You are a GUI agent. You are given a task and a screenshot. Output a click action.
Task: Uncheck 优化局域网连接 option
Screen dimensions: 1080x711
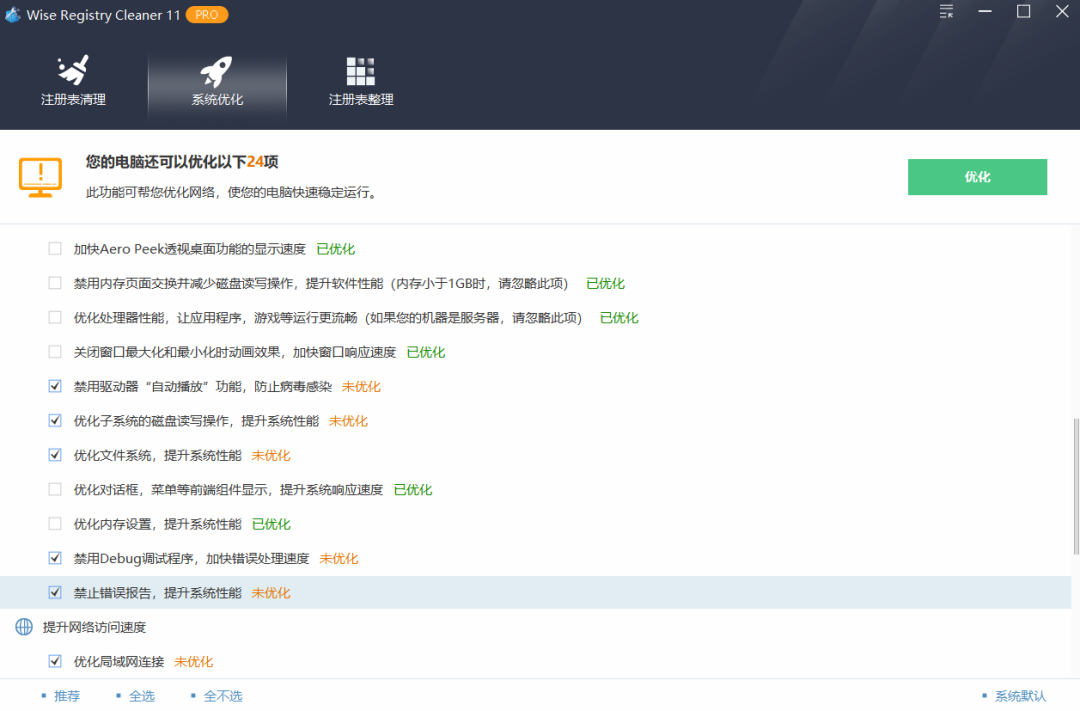(55, 661)
